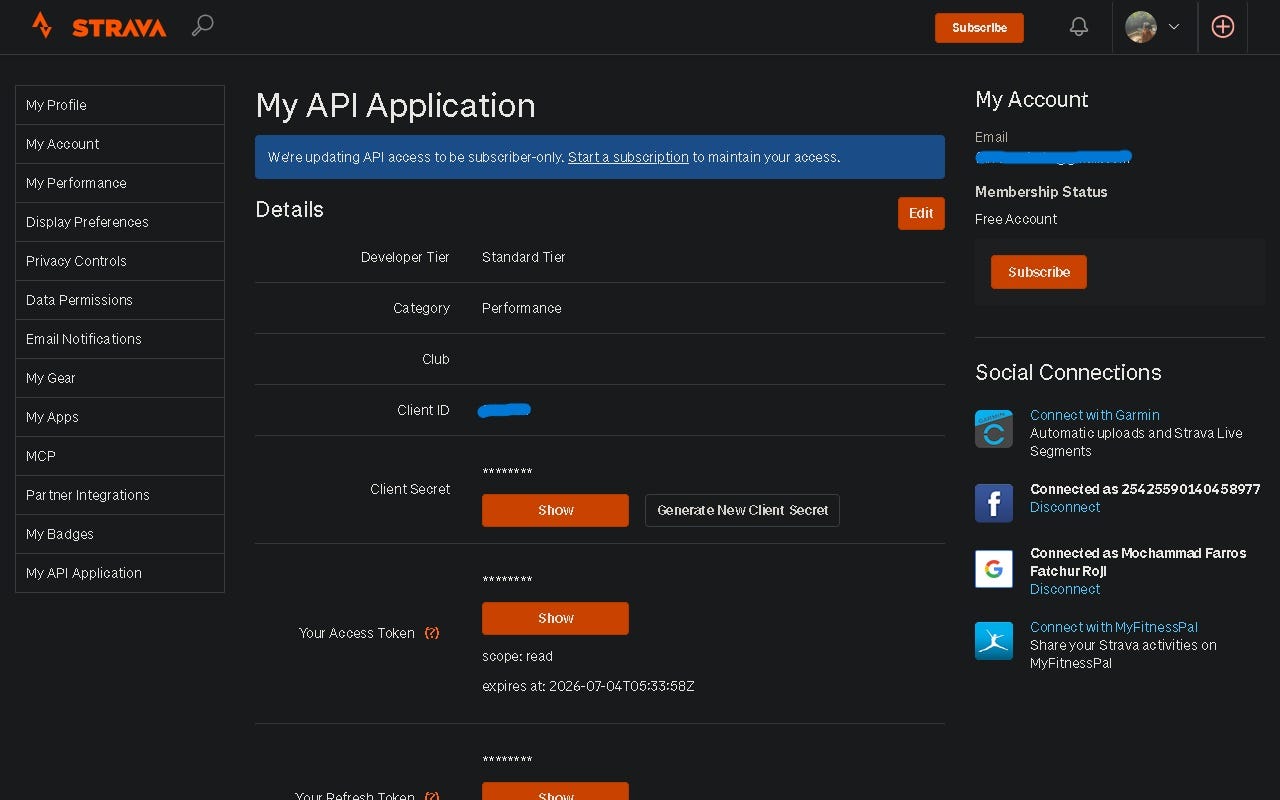This screenshot has height=800, width=1280.
Task: Open the notifications bell
Action: point(1078,27)
